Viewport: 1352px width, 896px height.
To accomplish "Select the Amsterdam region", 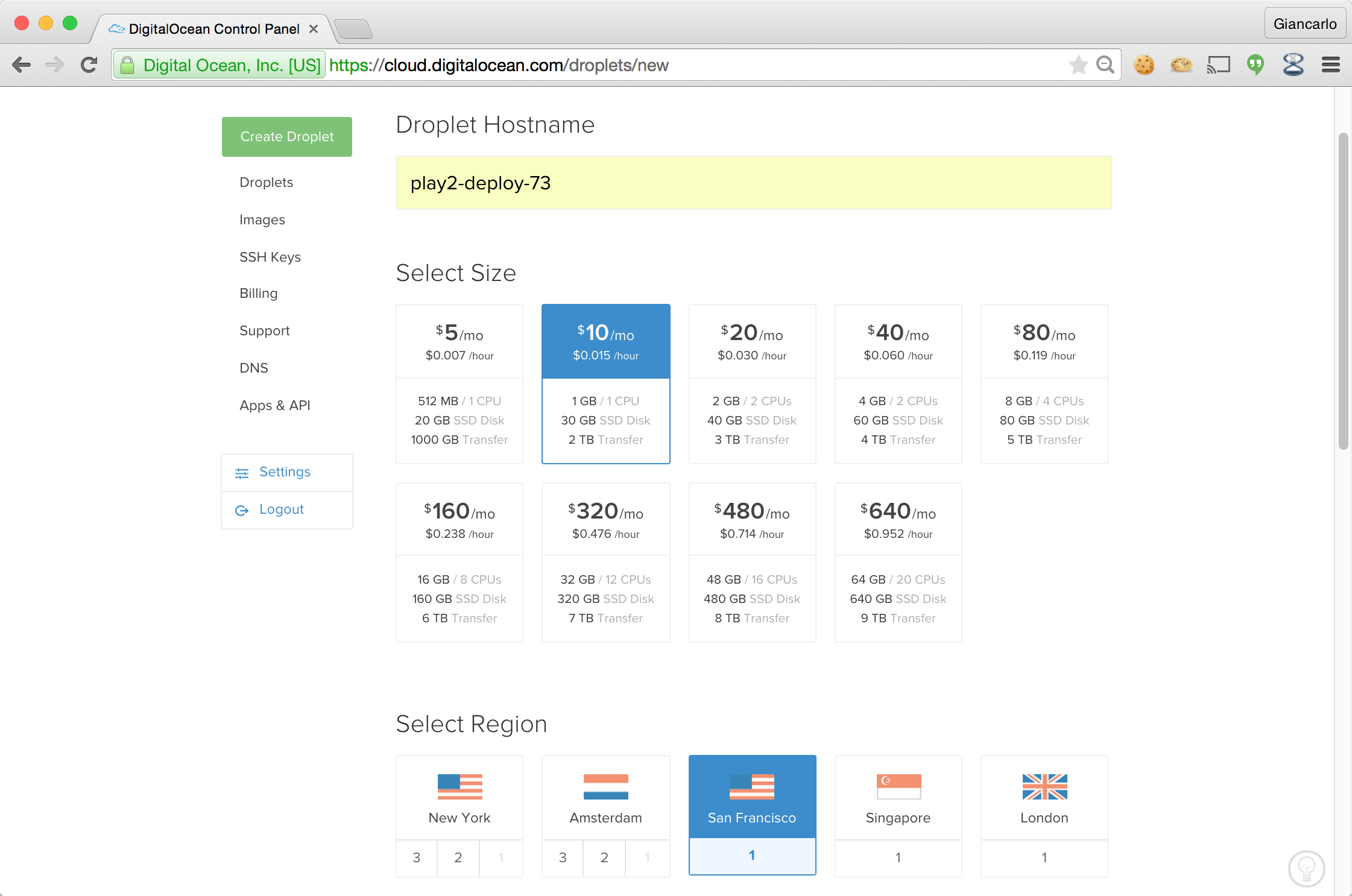I will (606, 797).
